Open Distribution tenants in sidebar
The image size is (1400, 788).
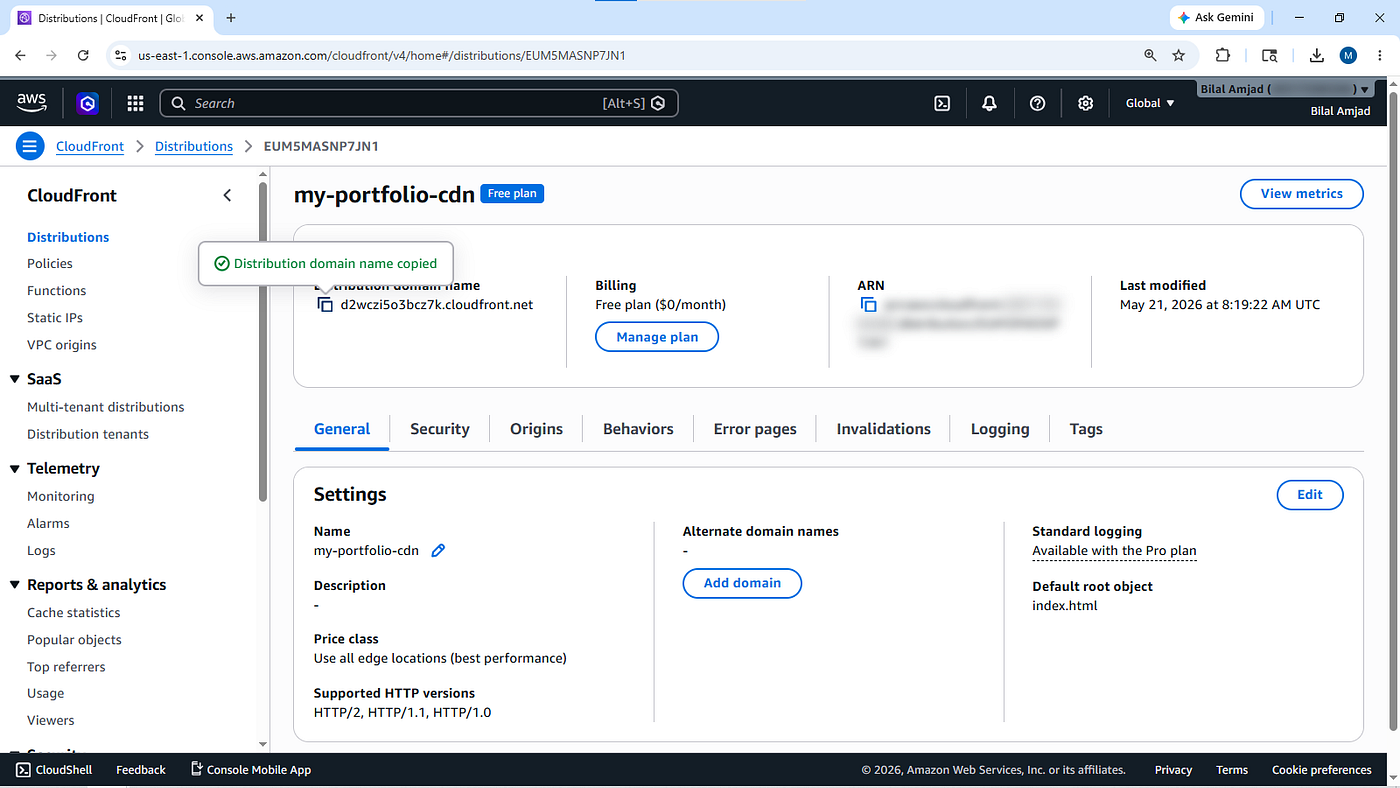(x=88, y=434)
